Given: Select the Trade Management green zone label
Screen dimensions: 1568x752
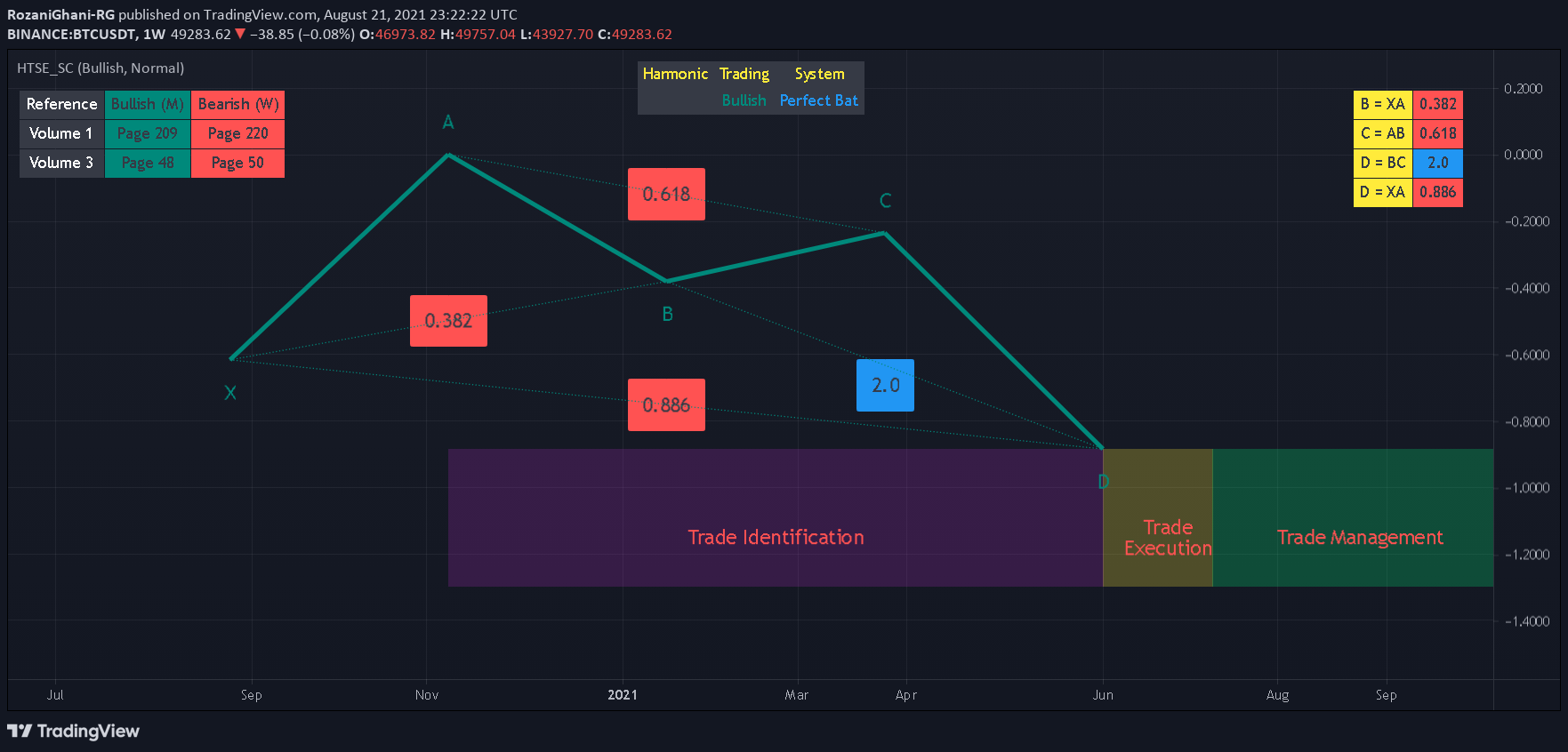Looking at the screenshot, I should tap(1360, 537).
